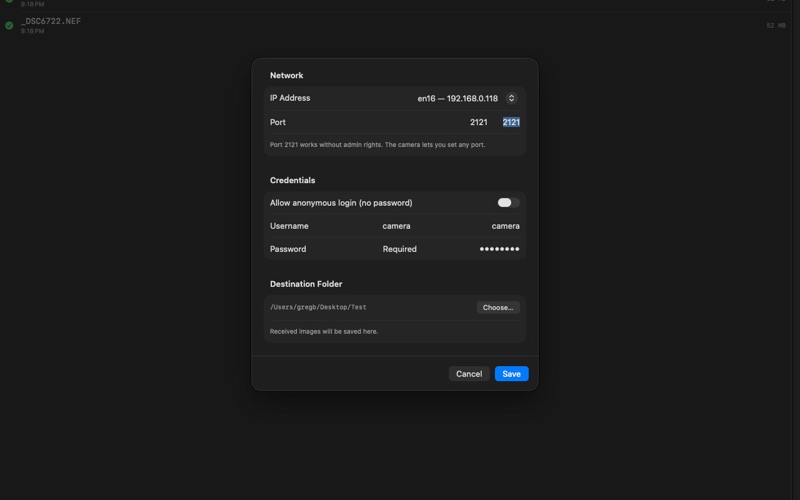Viewport: 800px width, 500px height.
Task: Click the Username label
Action: [x=289, y=226]
